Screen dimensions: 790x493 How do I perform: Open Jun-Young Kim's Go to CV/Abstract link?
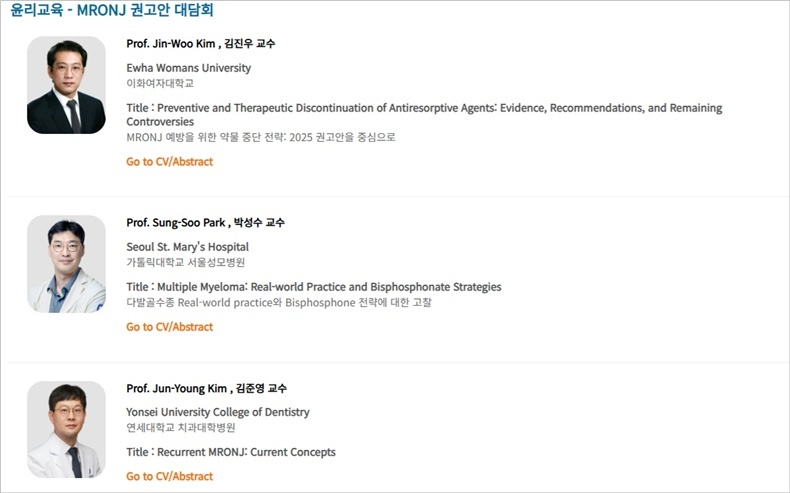point(169,477)
